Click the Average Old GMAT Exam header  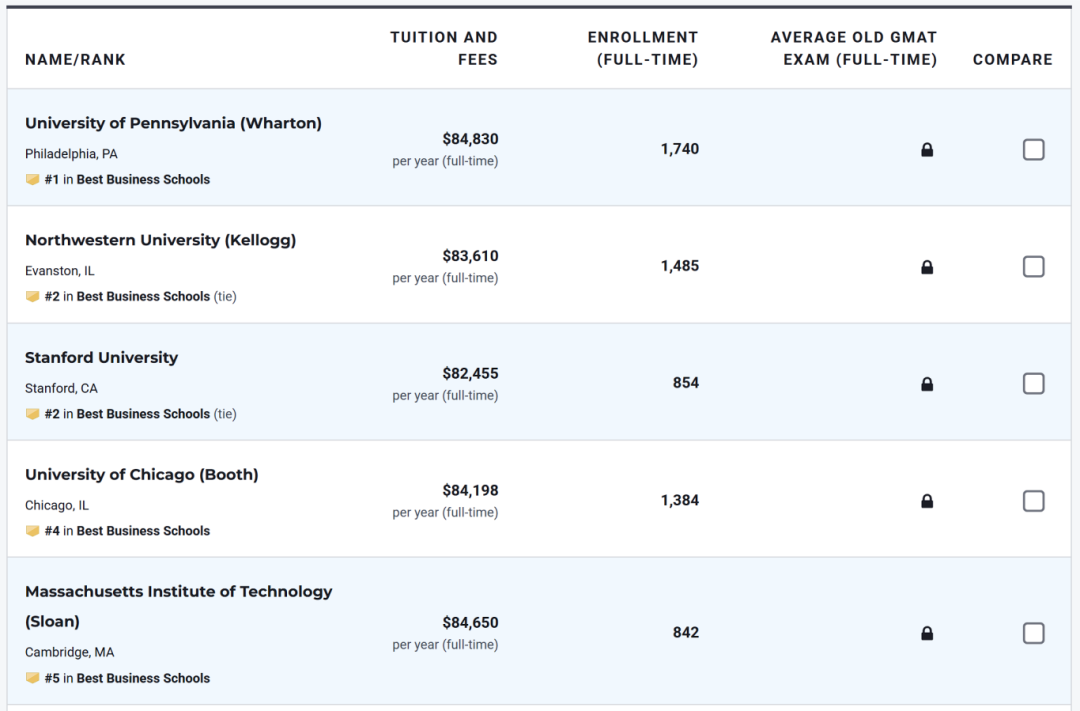coord(853,48)
